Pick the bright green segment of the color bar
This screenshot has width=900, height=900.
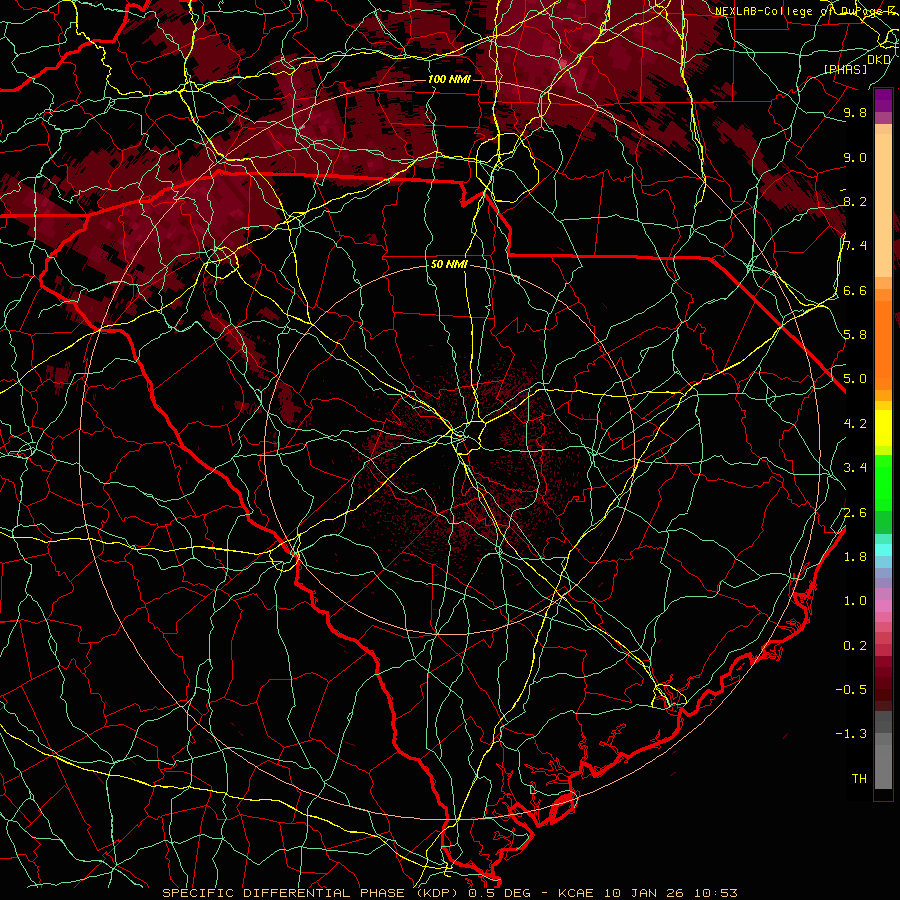tap(883, 482)
